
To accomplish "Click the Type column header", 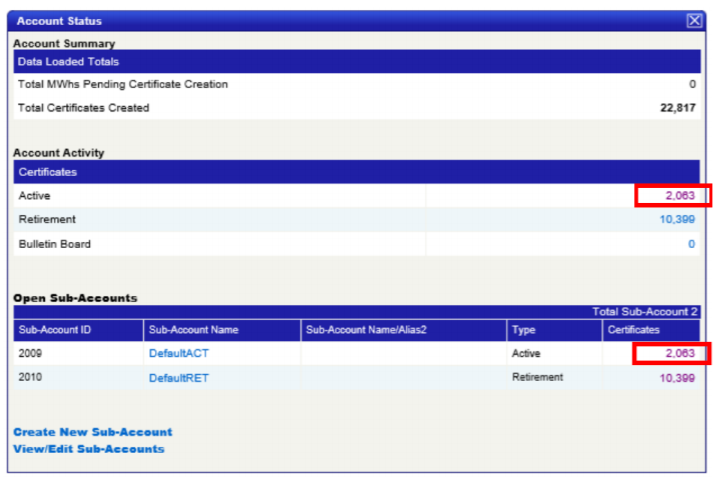I will coord(554,330).
